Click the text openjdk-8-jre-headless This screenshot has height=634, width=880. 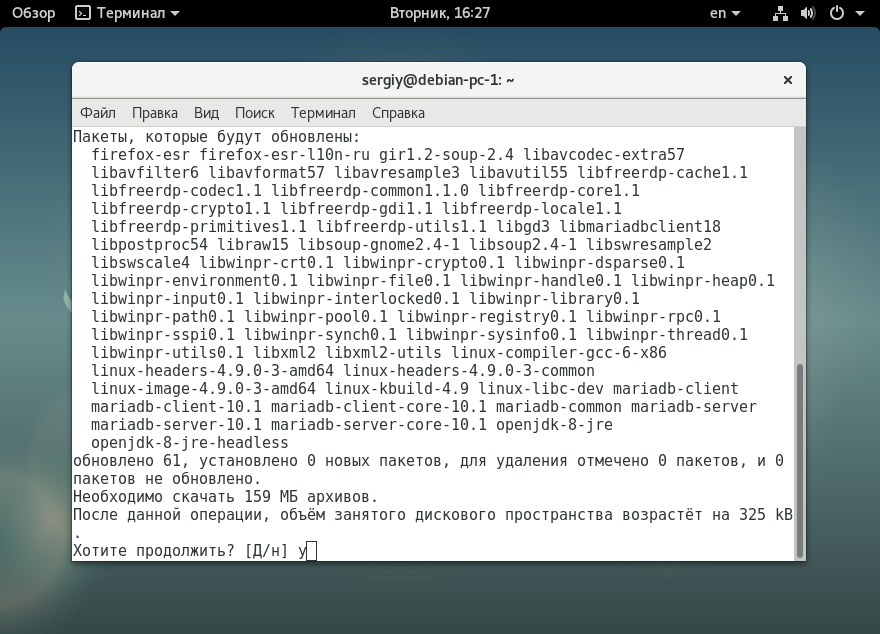[x=190, y=443]
